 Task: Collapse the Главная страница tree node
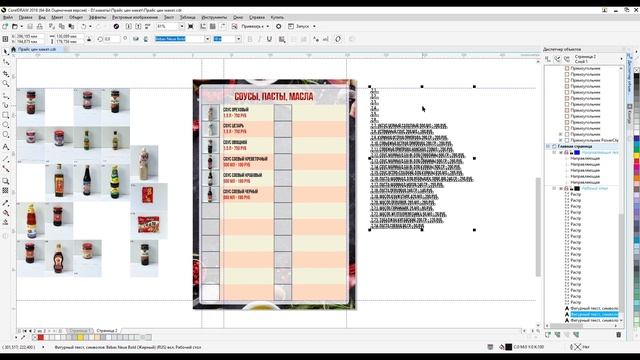[x=548, y=146]
